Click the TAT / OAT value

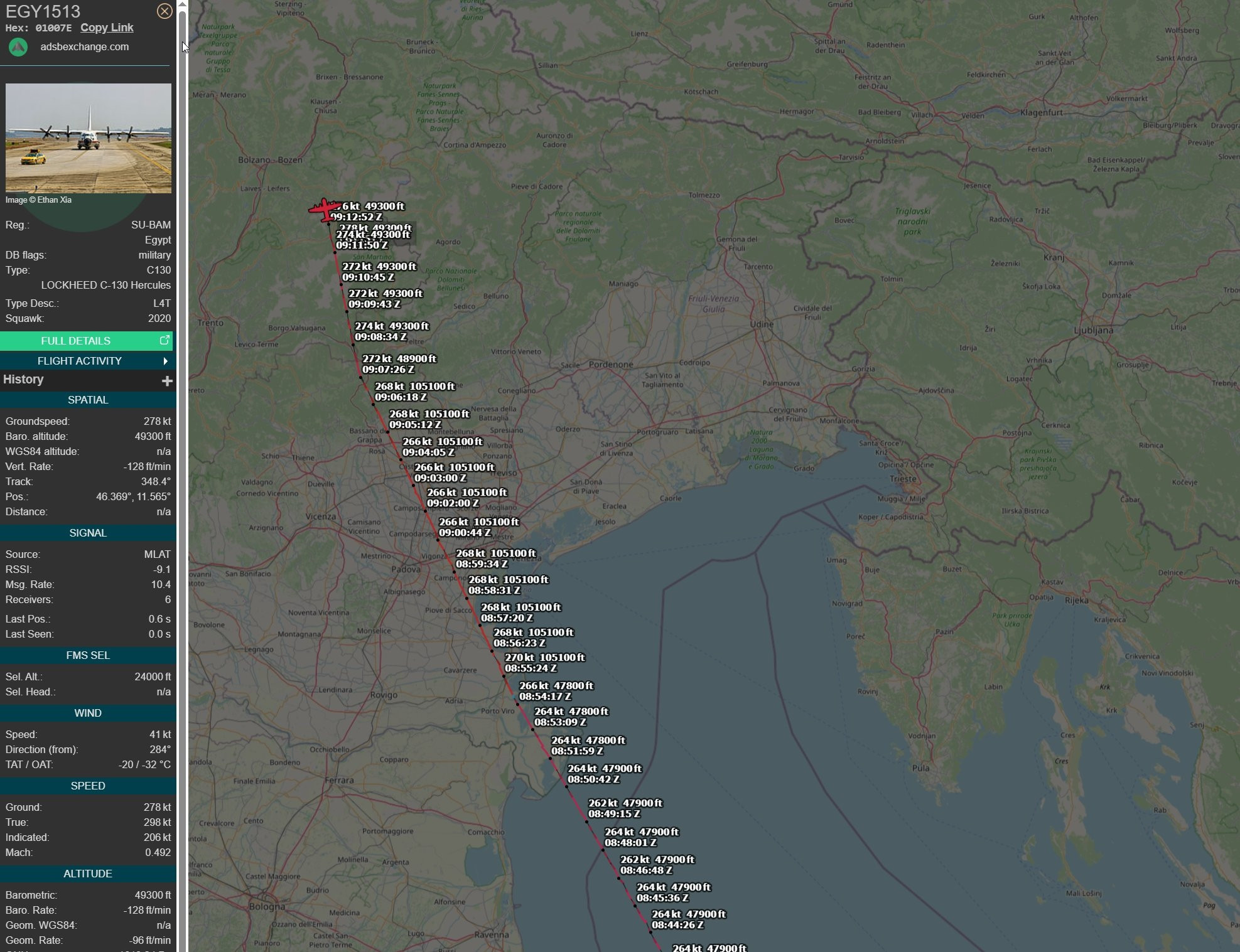tap(144, 764)
